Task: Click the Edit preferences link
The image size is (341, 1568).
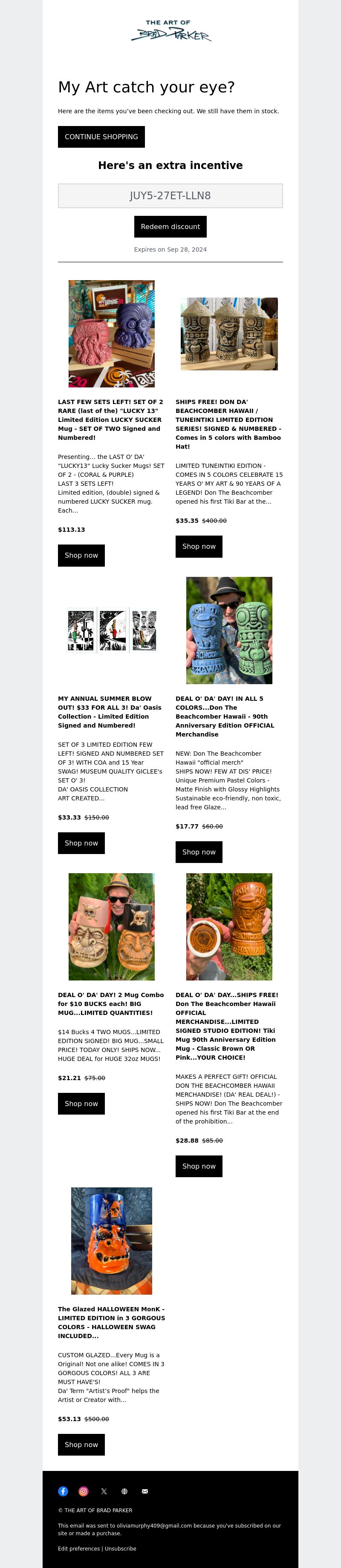Action: coord(78,1548)
